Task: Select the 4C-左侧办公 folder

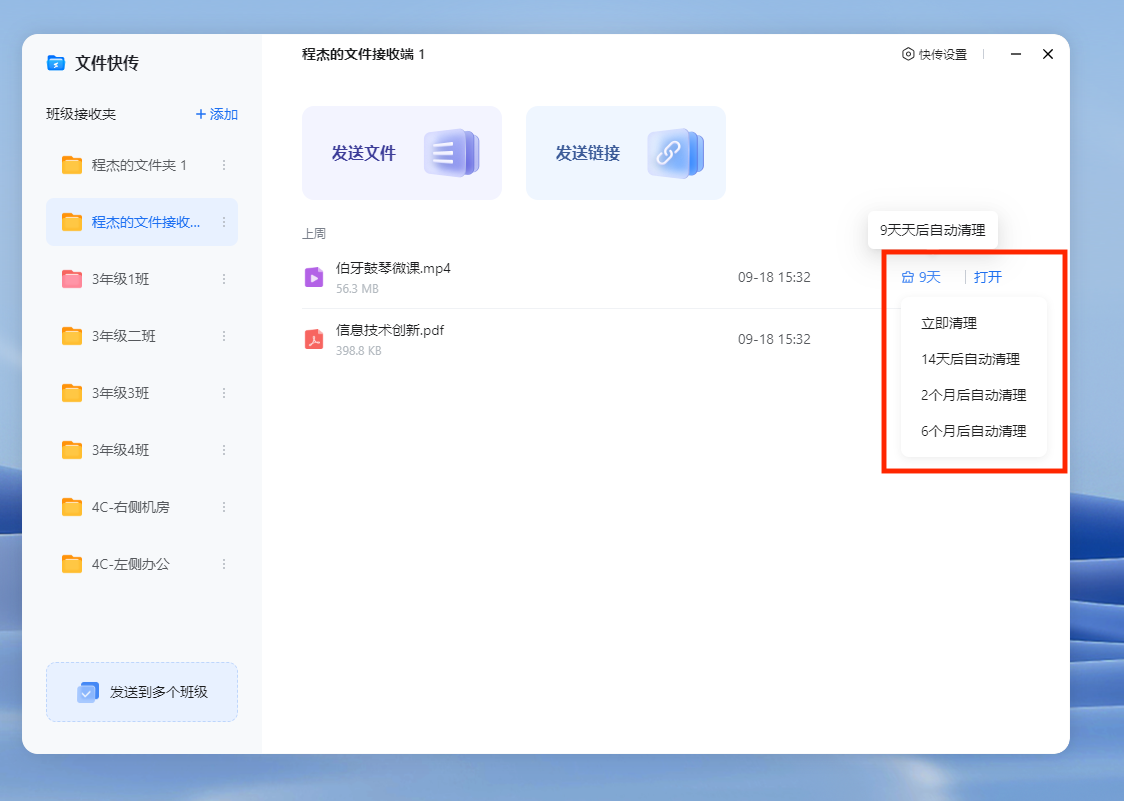Action: pyautogui.click(x=142, y=564)
